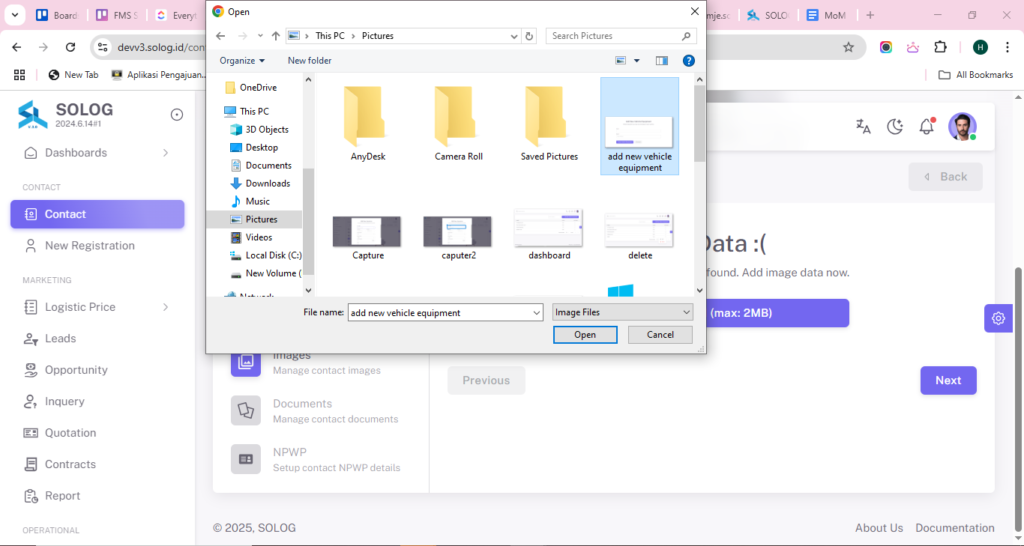Click the Open button
Viewport: 1024px width, 546px height.
[x=585, y=334]
